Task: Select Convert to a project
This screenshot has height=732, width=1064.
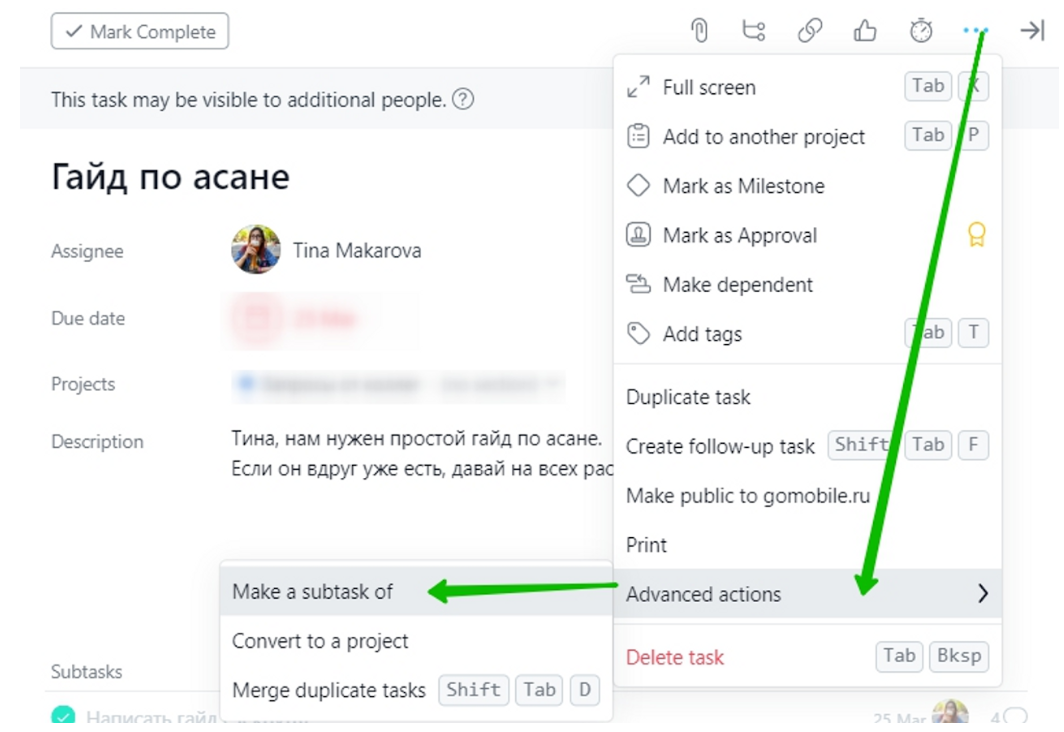Action: click(x=320, y=641)
